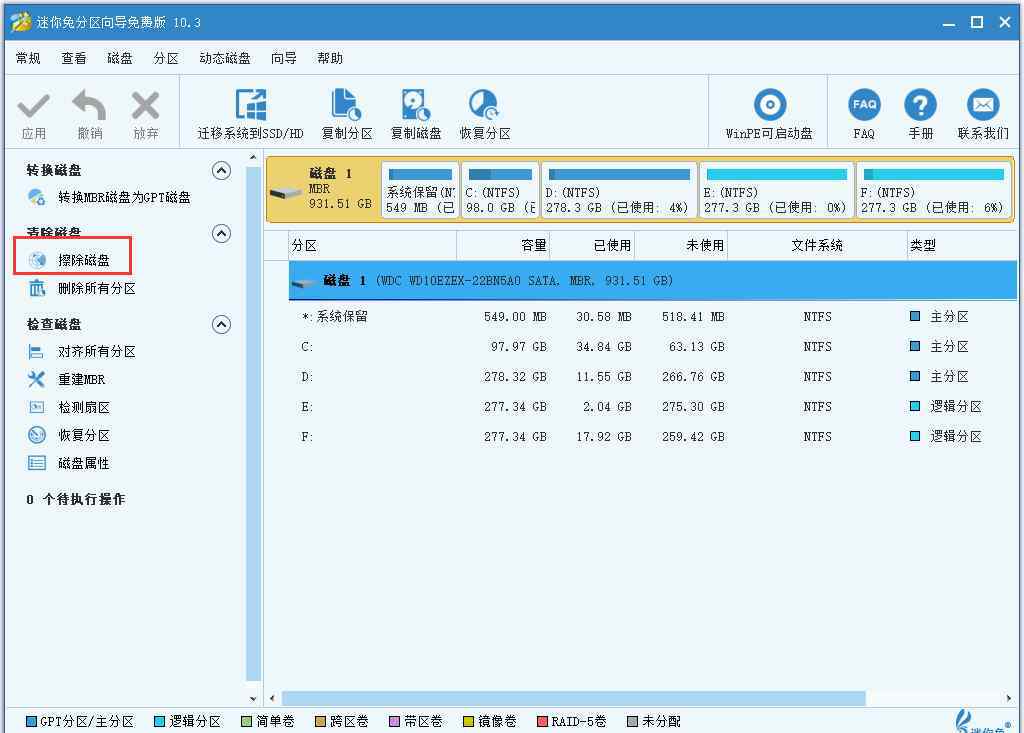1024x733 pixels.
Task: Sort by the 容量 column header
Action: pyautogui.click(x=503, y=246)
